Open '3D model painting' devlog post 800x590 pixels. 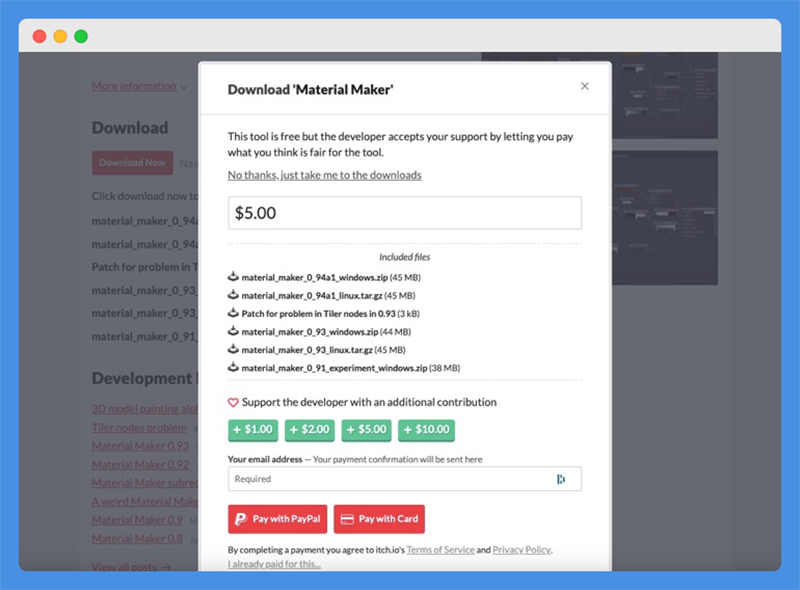[x=145, y=409]
